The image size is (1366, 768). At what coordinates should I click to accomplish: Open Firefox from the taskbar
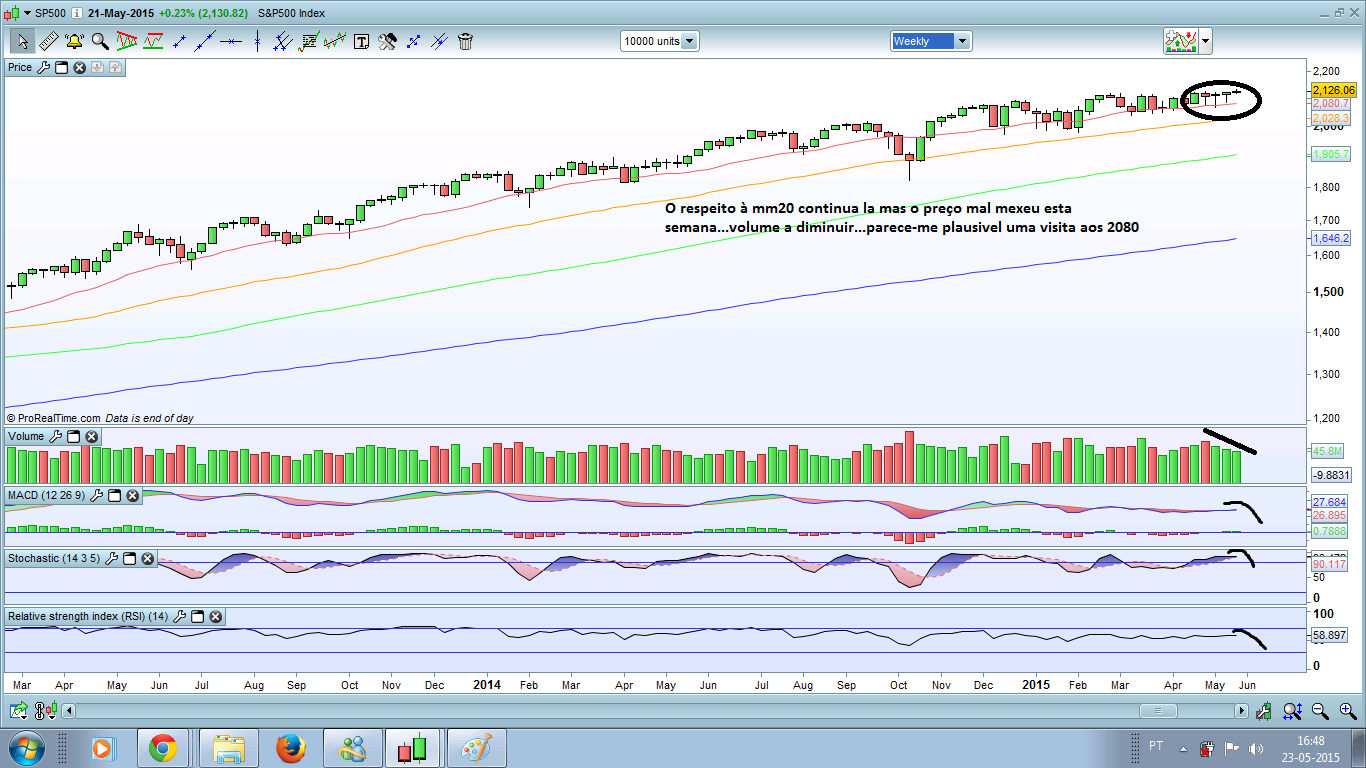coord(291,747)
